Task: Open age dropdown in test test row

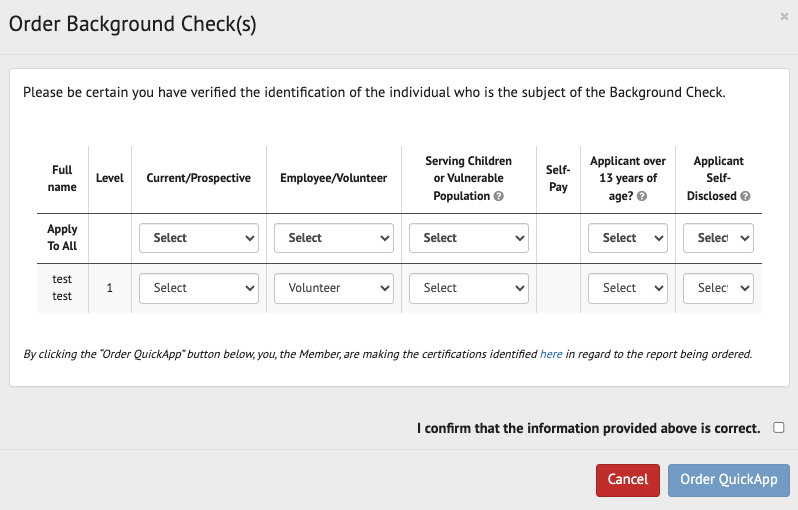Action: click(627, 288)
